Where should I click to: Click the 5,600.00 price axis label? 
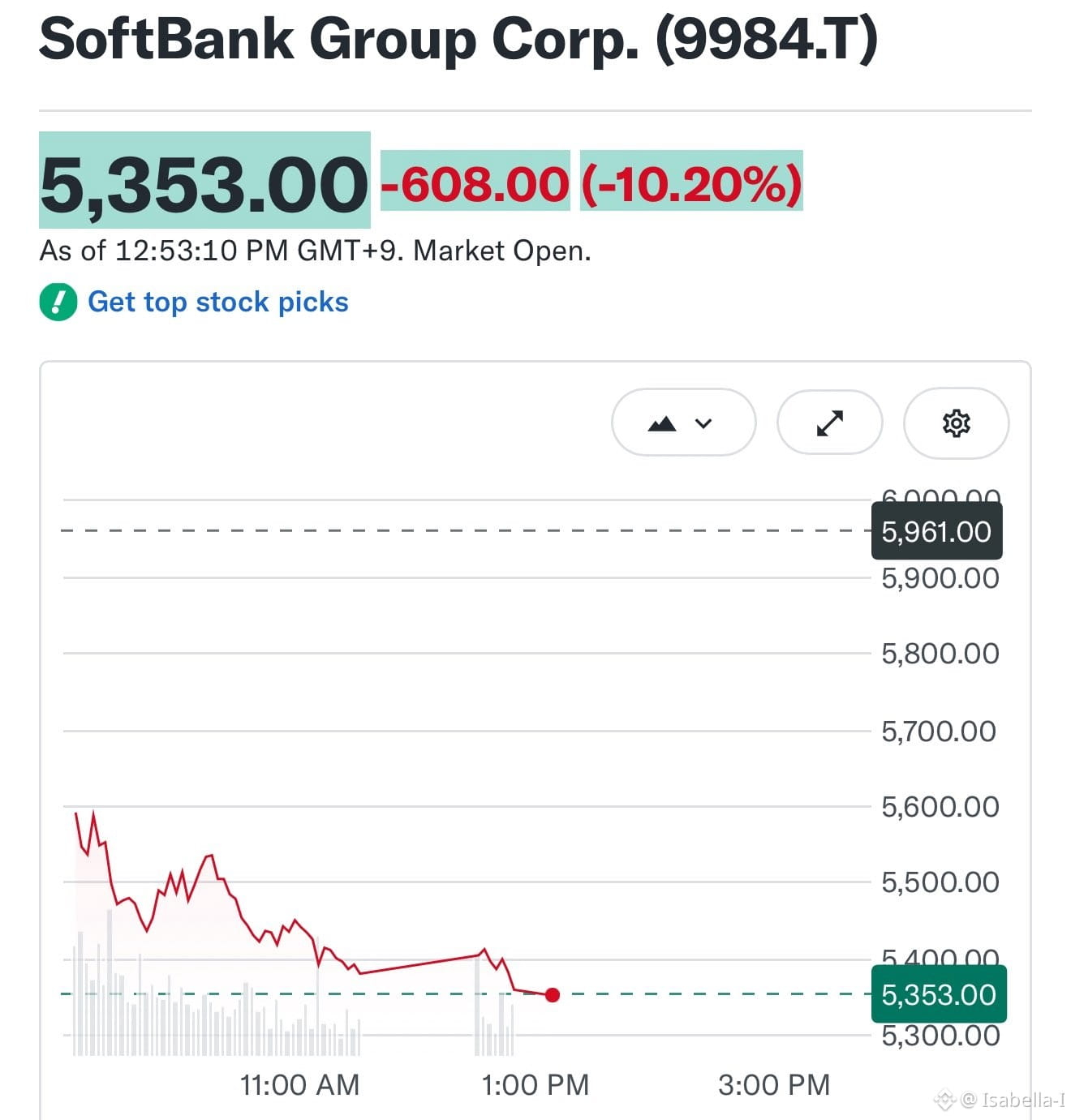click(940, 807)
